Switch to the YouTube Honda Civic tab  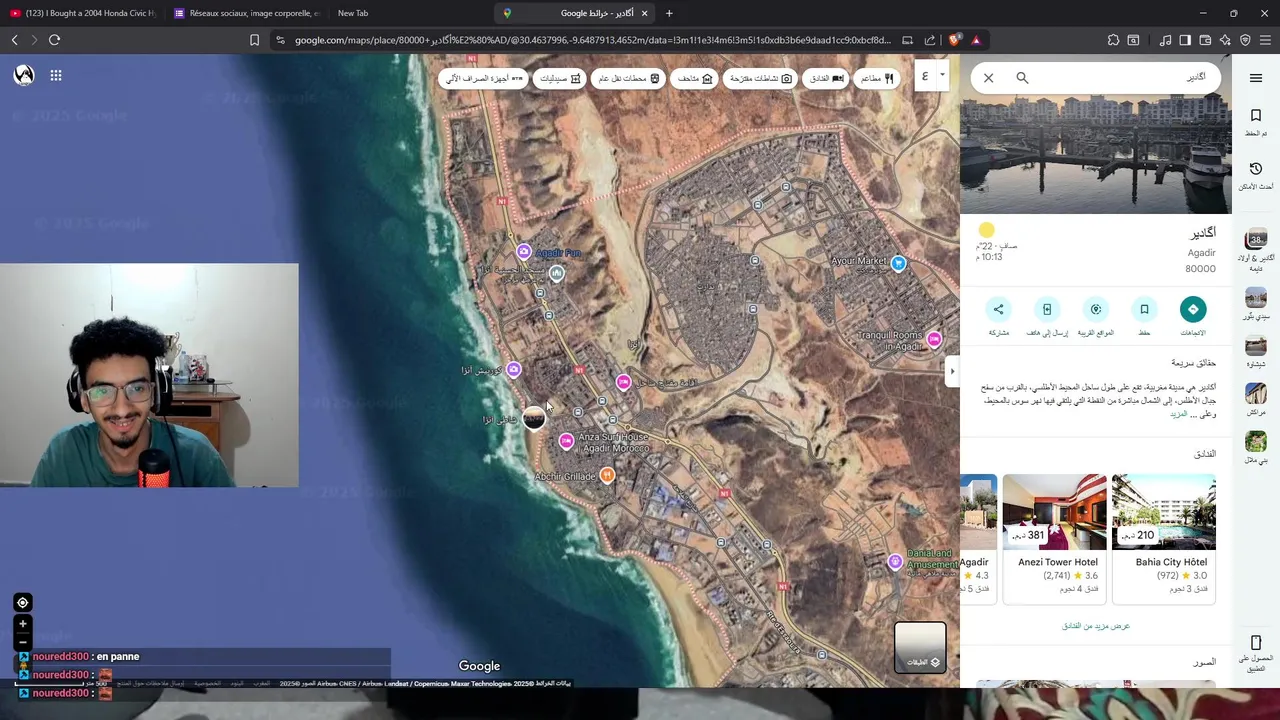(82, 13)
